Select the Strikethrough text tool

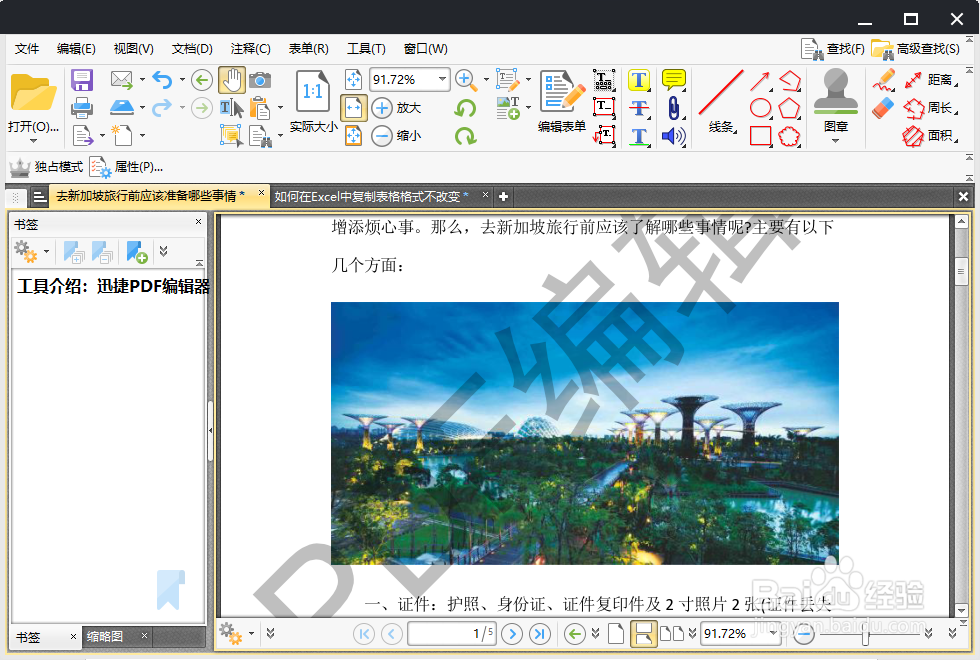click(x=638, y=108)
